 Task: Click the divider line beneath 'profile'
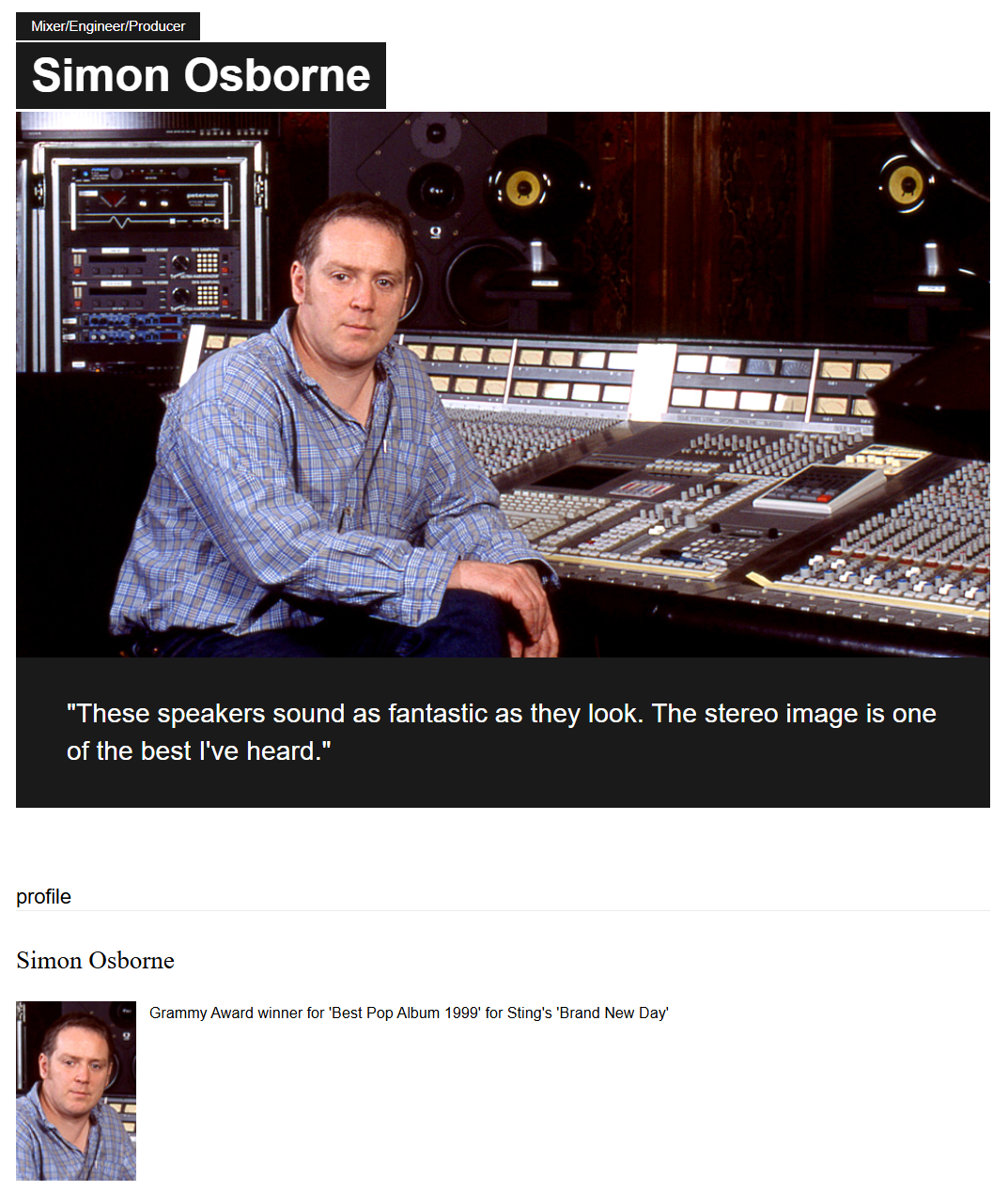[x=503, y=911]
